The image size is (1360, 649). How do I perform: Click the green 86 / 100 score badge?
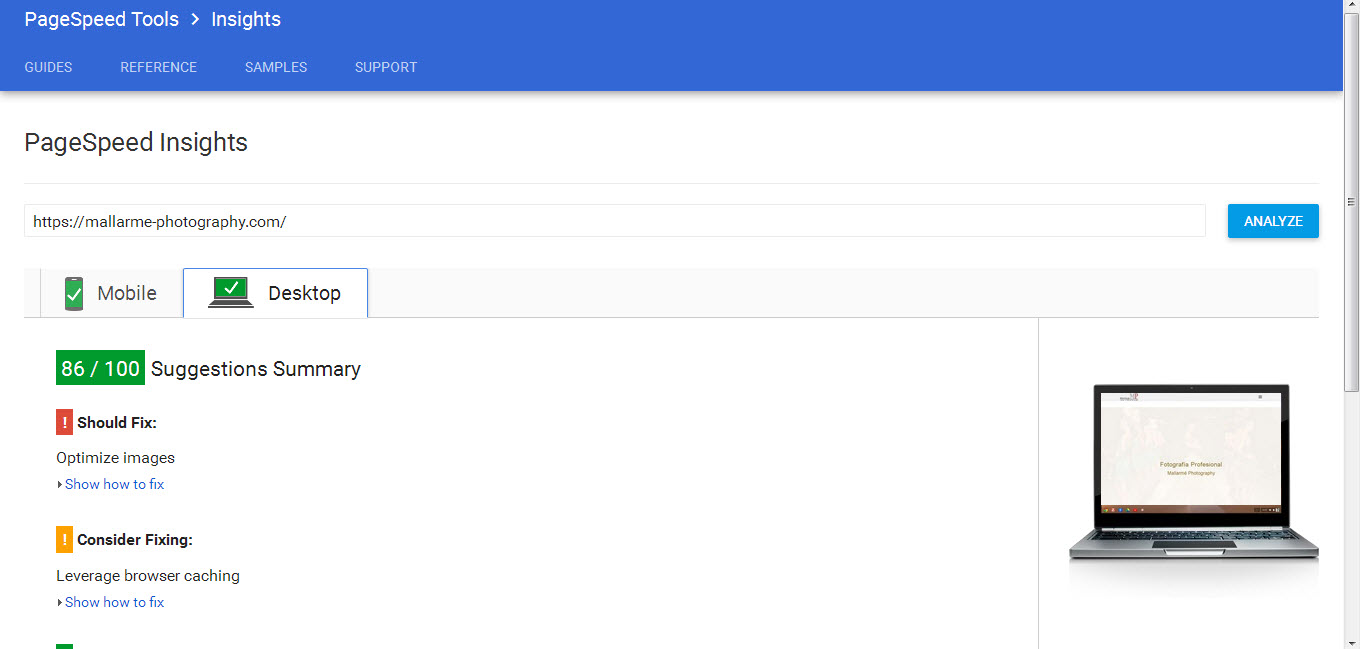100,368
